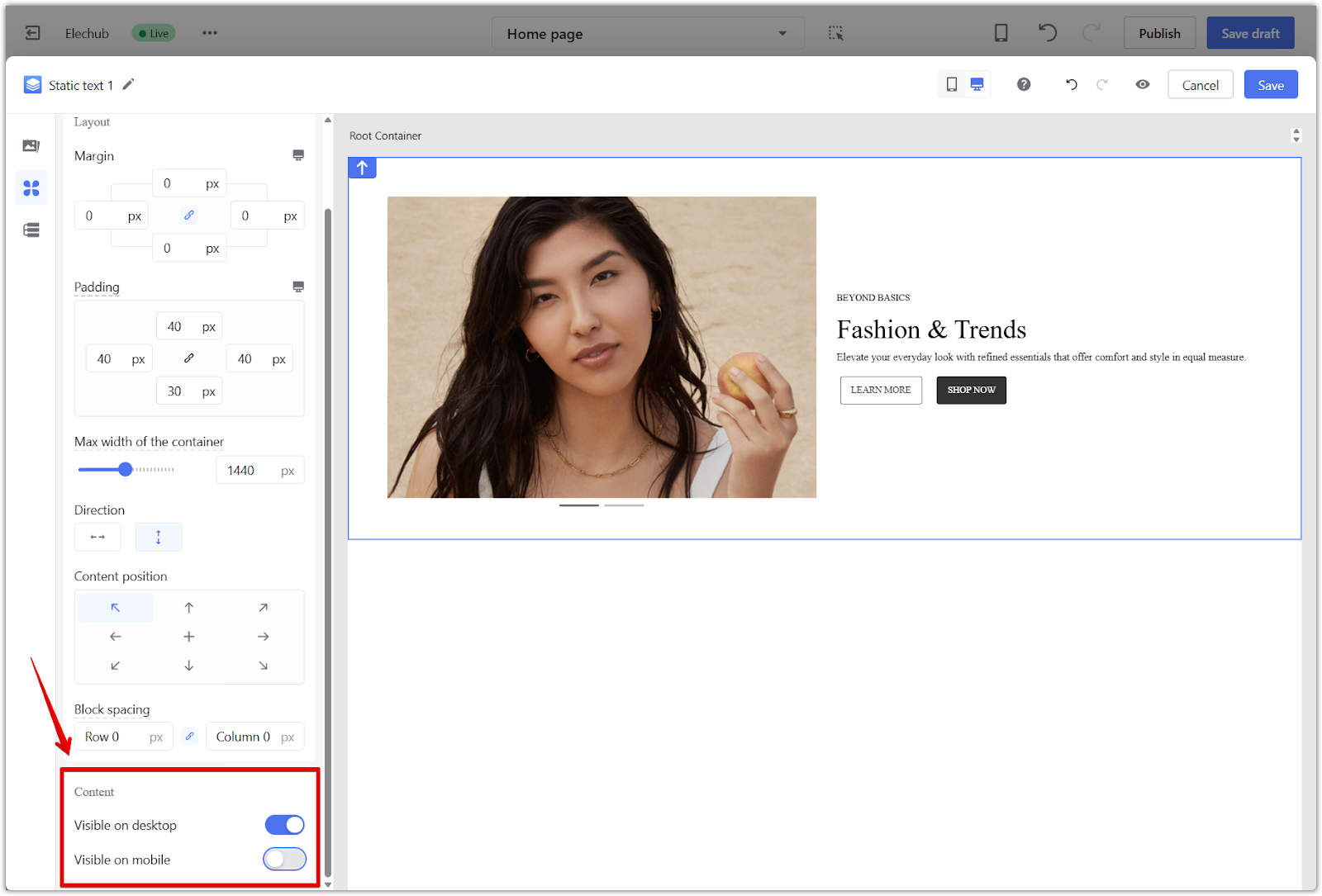
Task: Toggle the padding link values icon
Action: [189, 358]
